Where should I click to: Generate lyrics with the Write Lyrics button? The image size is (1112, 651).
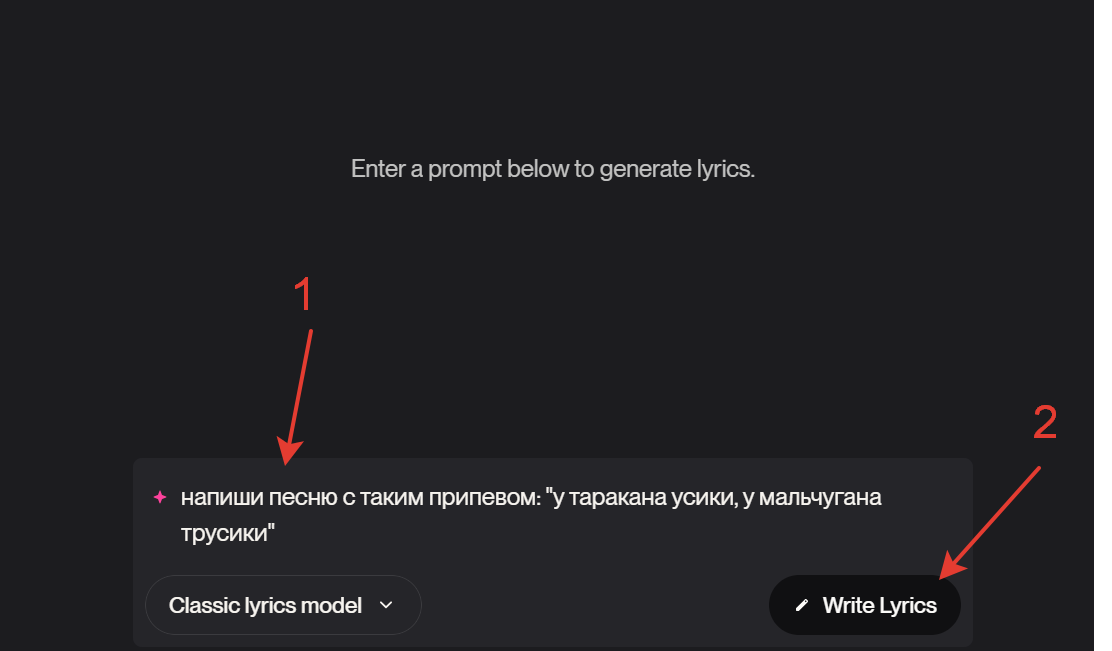pyautogui.click(x=864, y=605)
